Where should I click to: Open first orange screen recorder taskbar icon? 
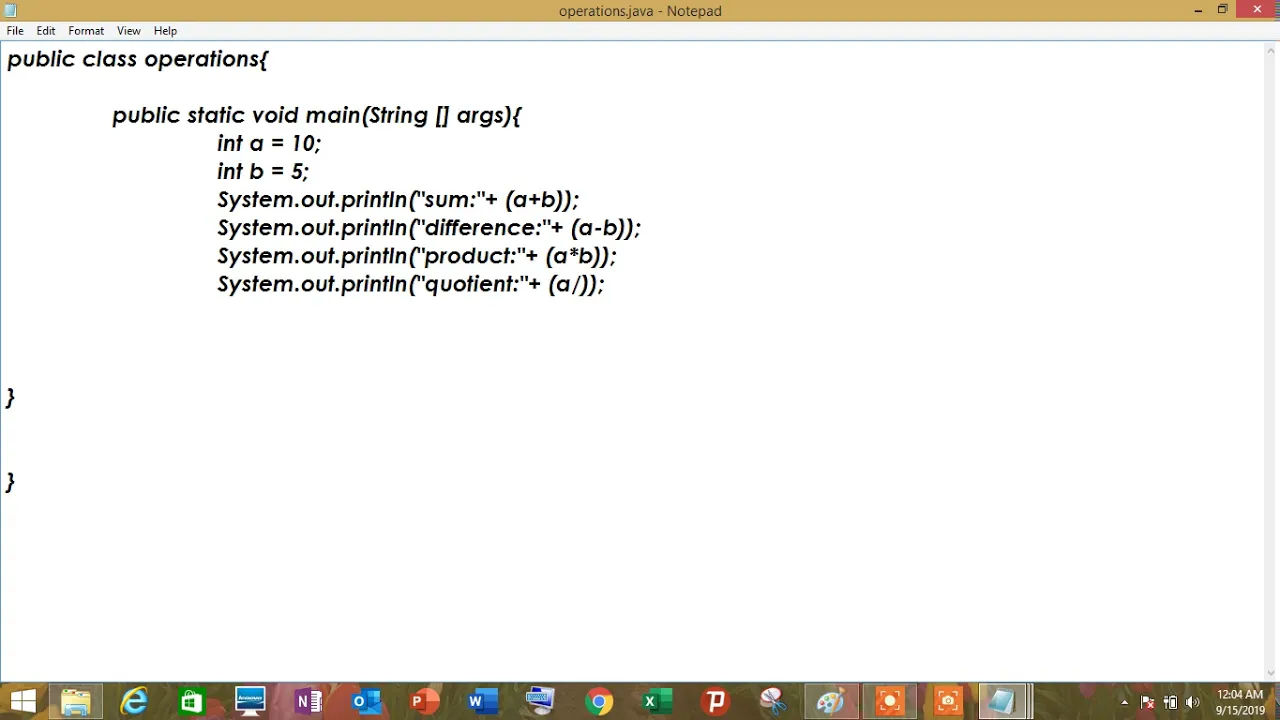click(x=889, y=701)
